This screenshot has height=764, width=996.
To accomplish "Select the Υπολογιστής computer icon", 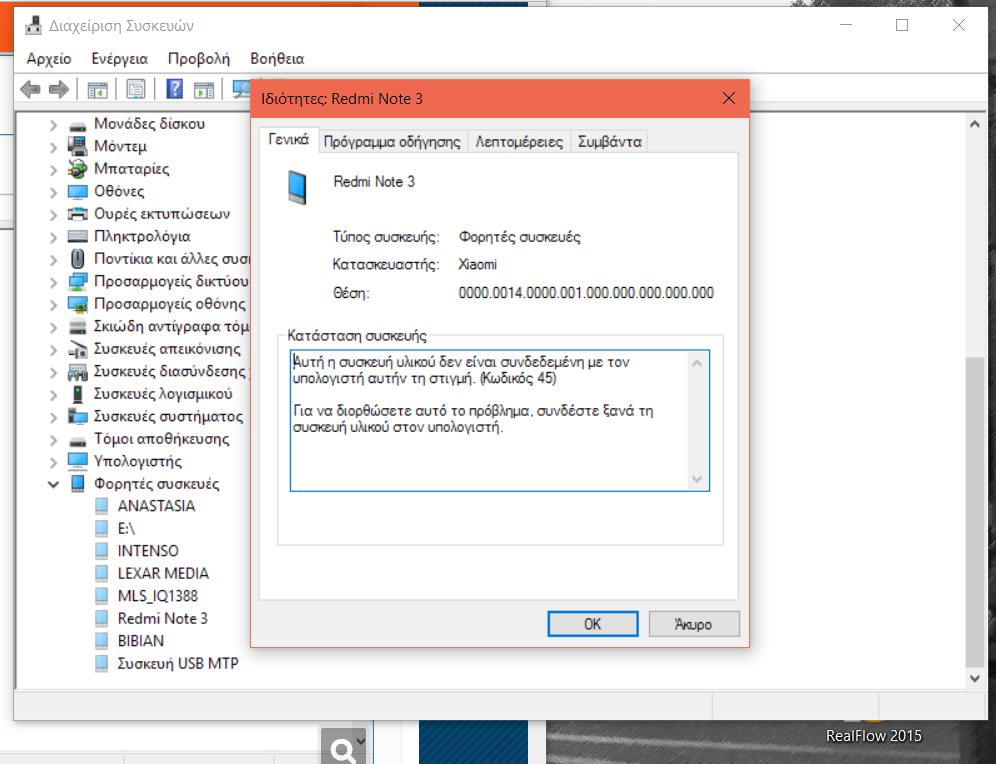I will (x=77, y=461).
